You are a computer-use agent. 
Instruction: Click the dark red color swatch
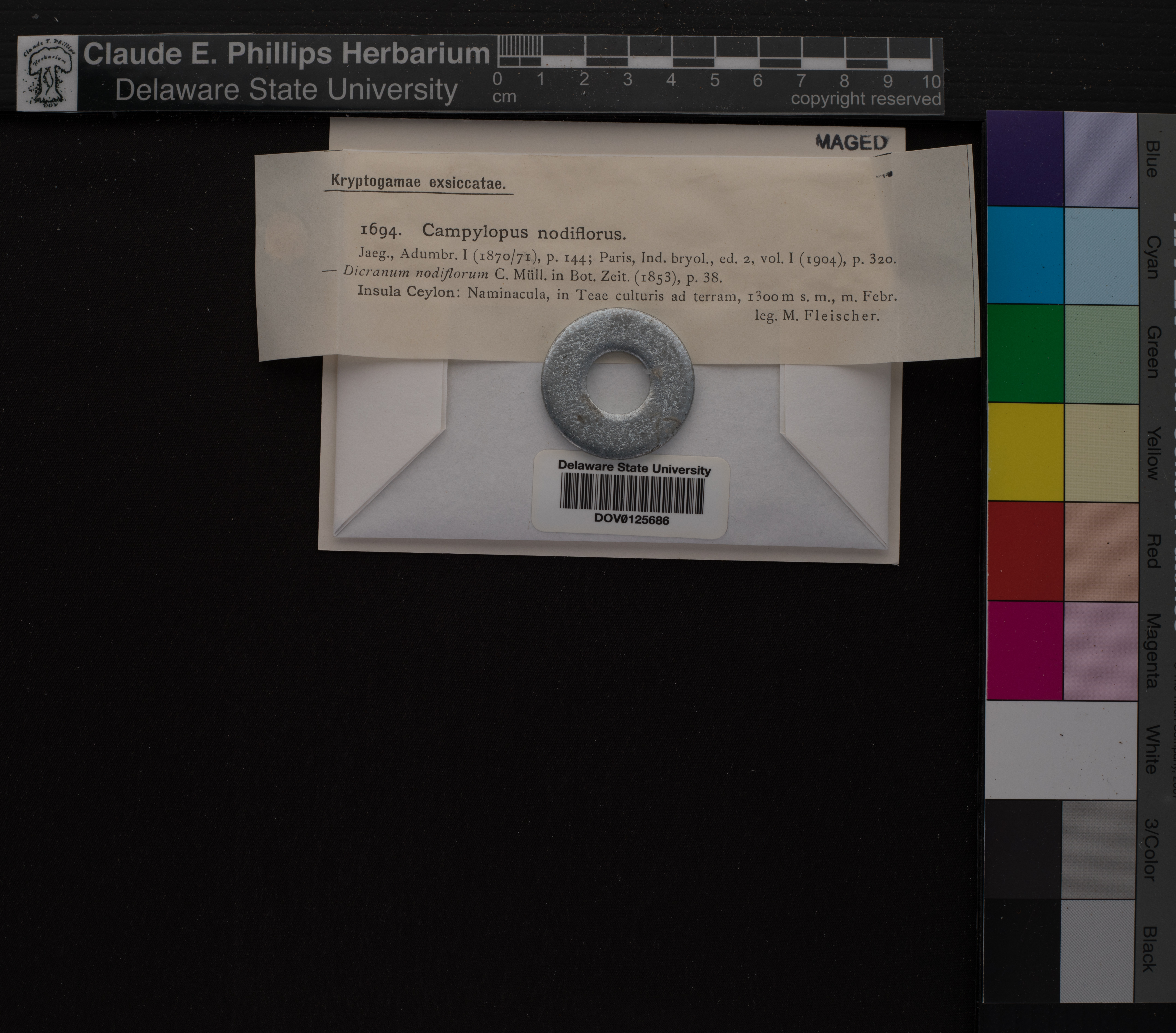[1025, 551]
